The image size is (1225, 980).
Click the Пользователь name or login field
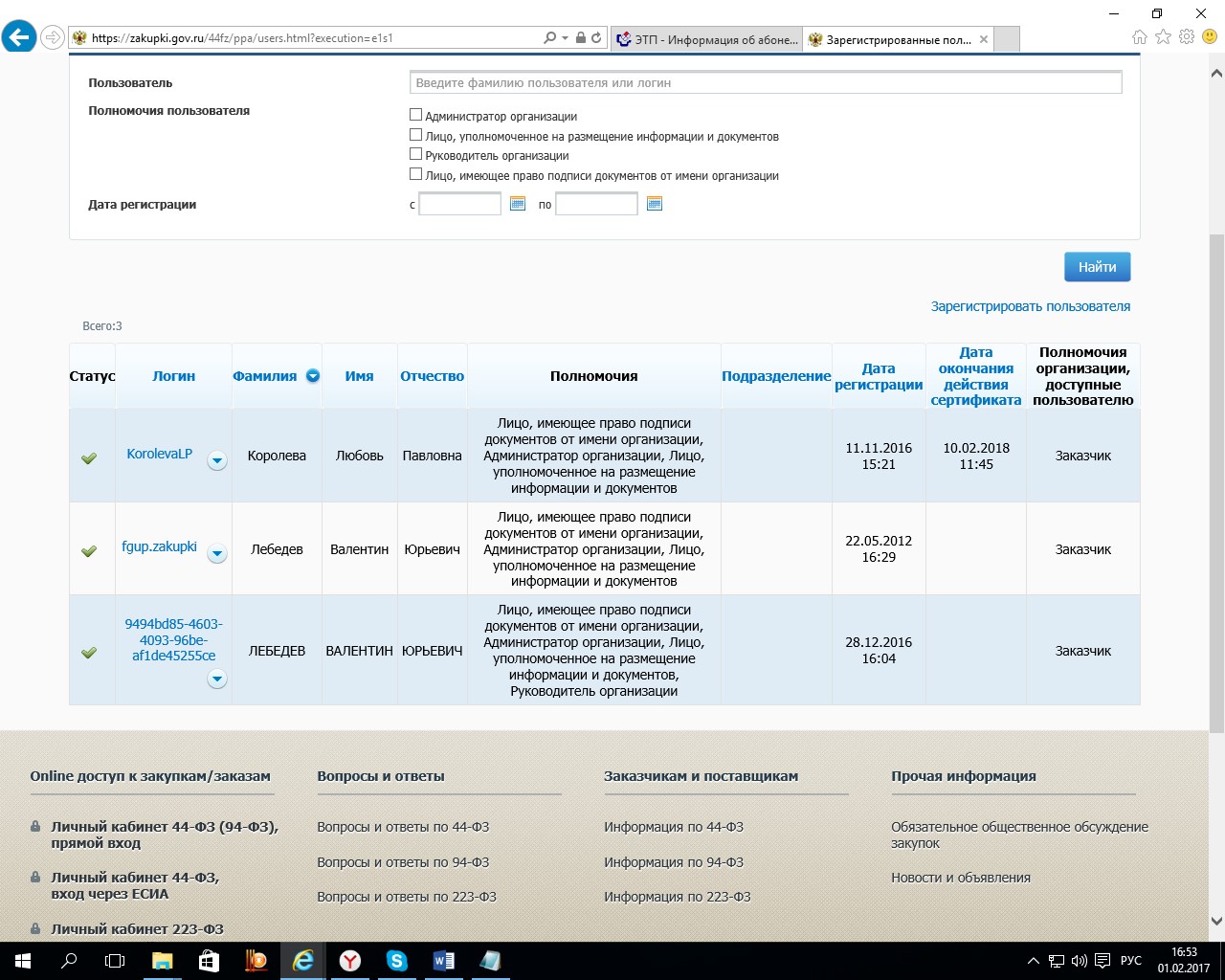click(765, 83)
